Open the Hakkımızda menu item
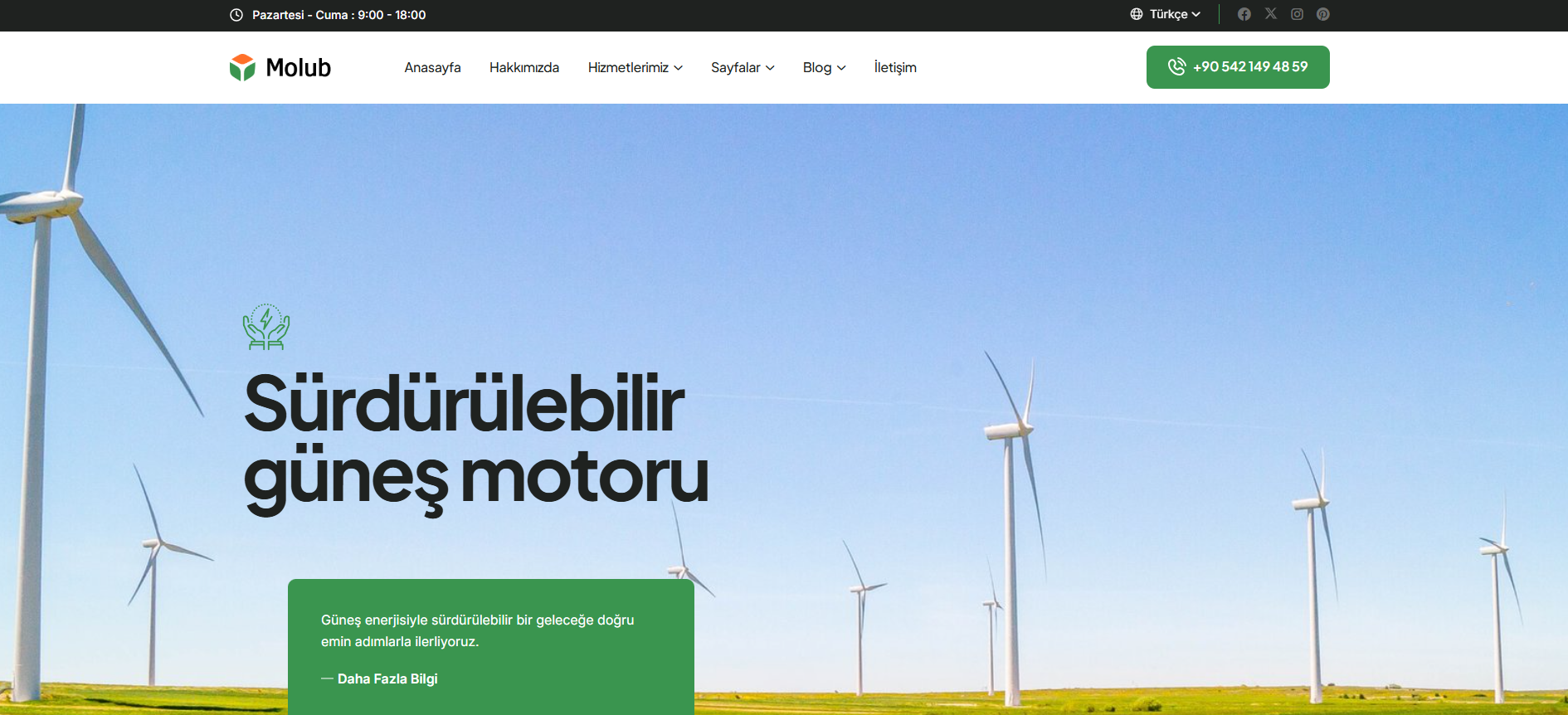This screenshot has width=1568, height=715. click(x=524, y=67)
